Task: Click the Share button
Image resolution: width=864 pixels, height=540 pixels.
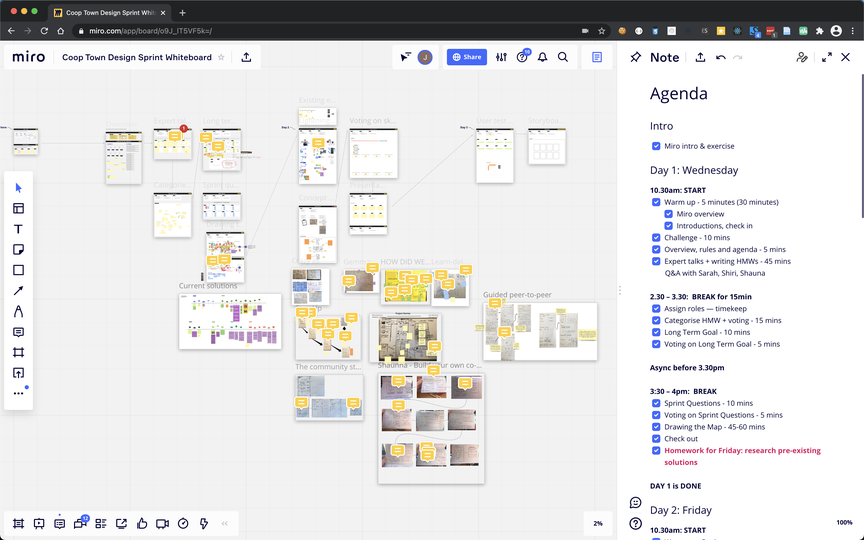Action: pos(467,57)
